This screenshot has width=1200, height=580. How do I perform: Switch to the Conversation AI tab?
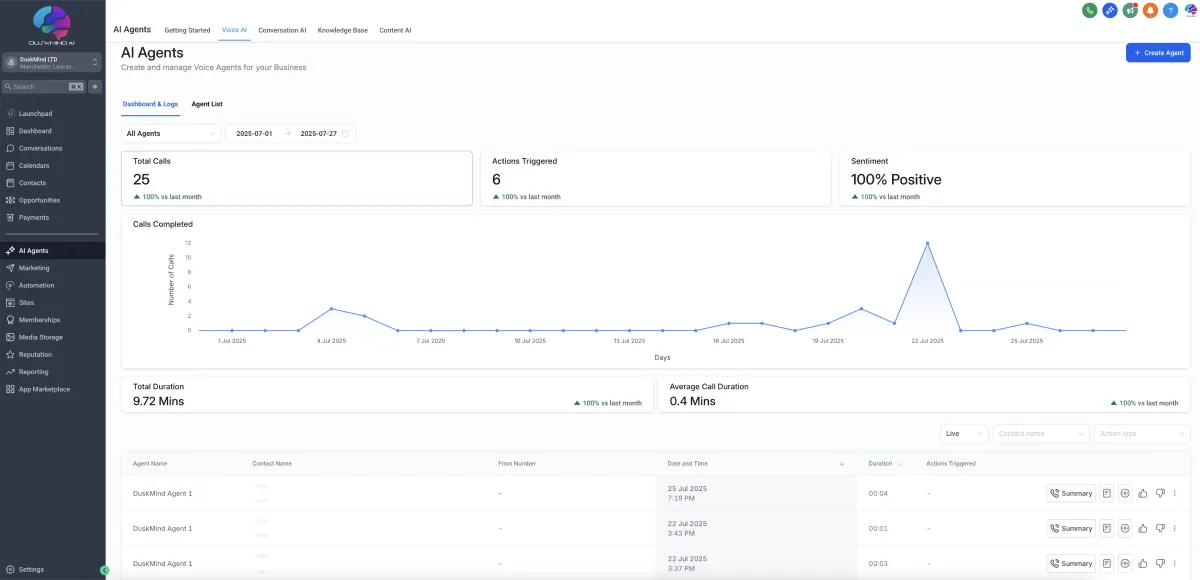(x=282, y=30)
